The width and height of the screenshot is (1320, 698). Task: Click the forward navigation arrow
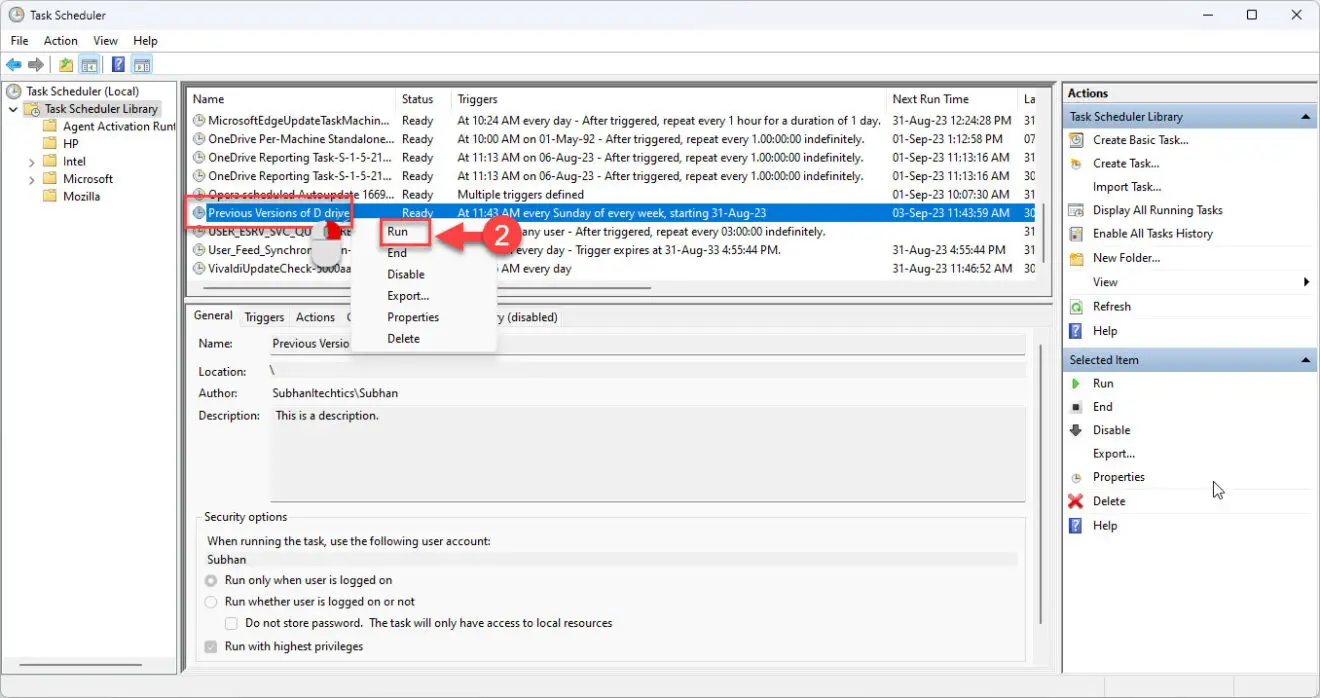click(x=37, y=63)
